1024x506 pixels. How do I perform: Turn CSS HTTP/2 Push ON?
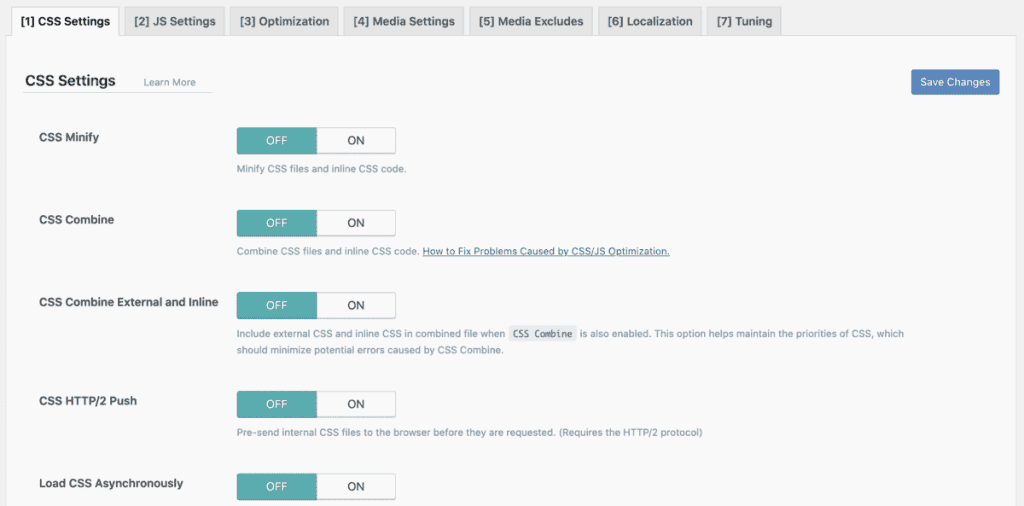[356, 404]
